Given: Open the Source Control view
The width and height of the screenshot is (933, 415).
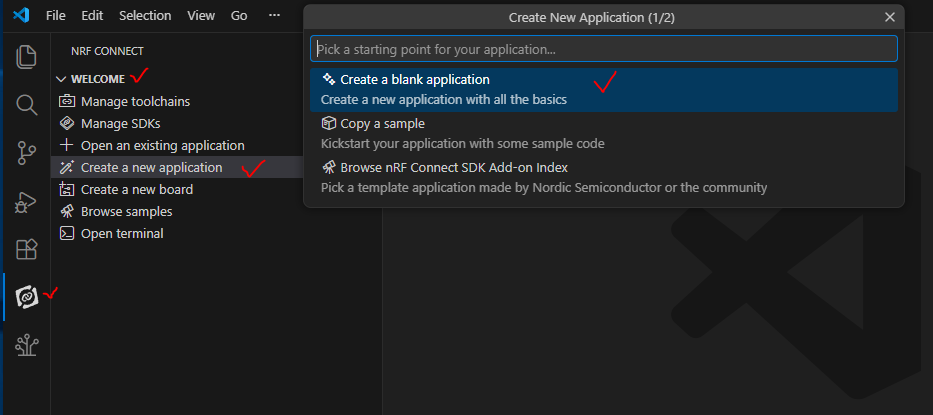Looking at the screenshot, I should 26,154.
